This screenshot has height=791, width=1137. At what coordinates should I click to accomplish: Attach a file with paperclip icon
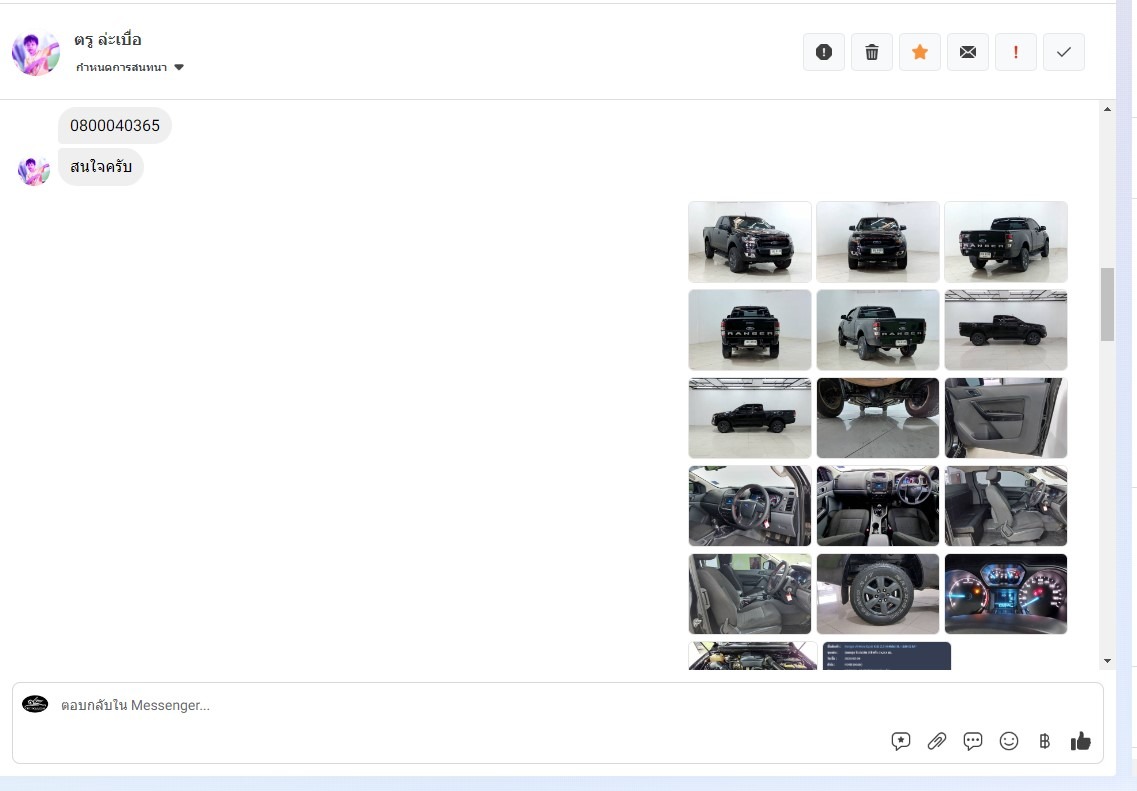click(x=937, y=741)
